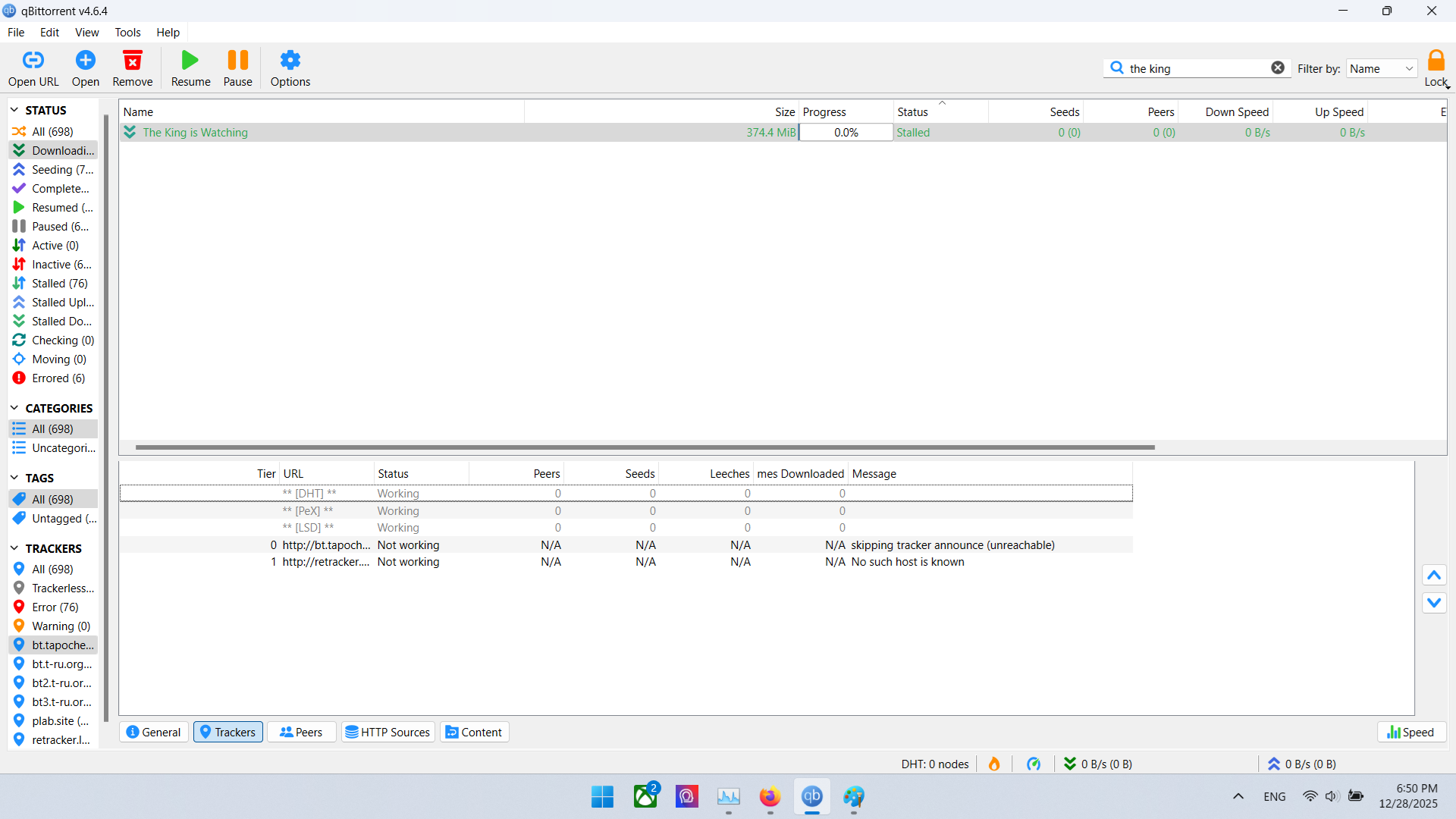
Task: Click the Remove torrent icon
Action: [x=133, y=61]
